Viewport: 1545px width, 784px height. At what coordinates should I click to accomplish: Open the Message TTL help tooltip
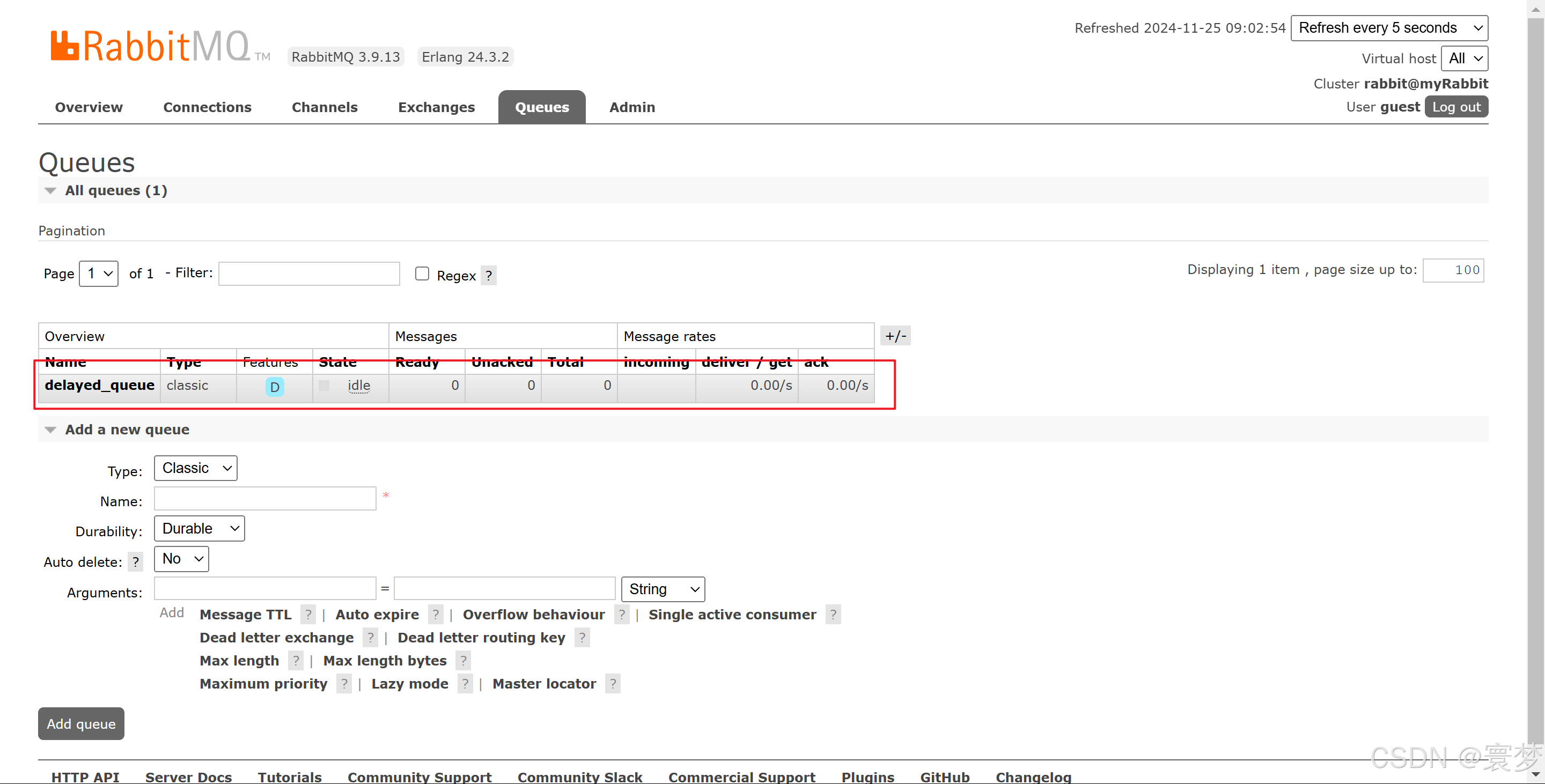308,615
